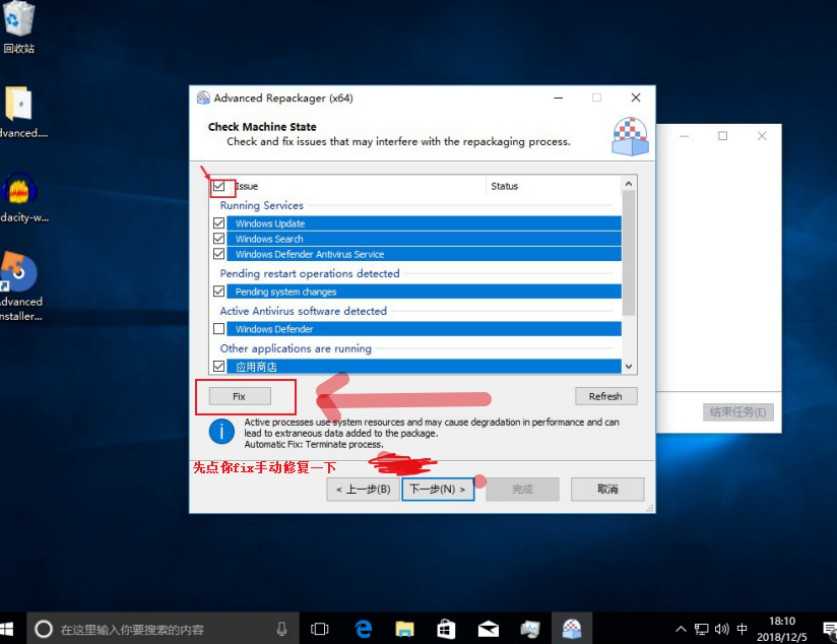The width and height of the screenshot is (837, 644).
Task: Open the volume tray icon
Action: 722,629
